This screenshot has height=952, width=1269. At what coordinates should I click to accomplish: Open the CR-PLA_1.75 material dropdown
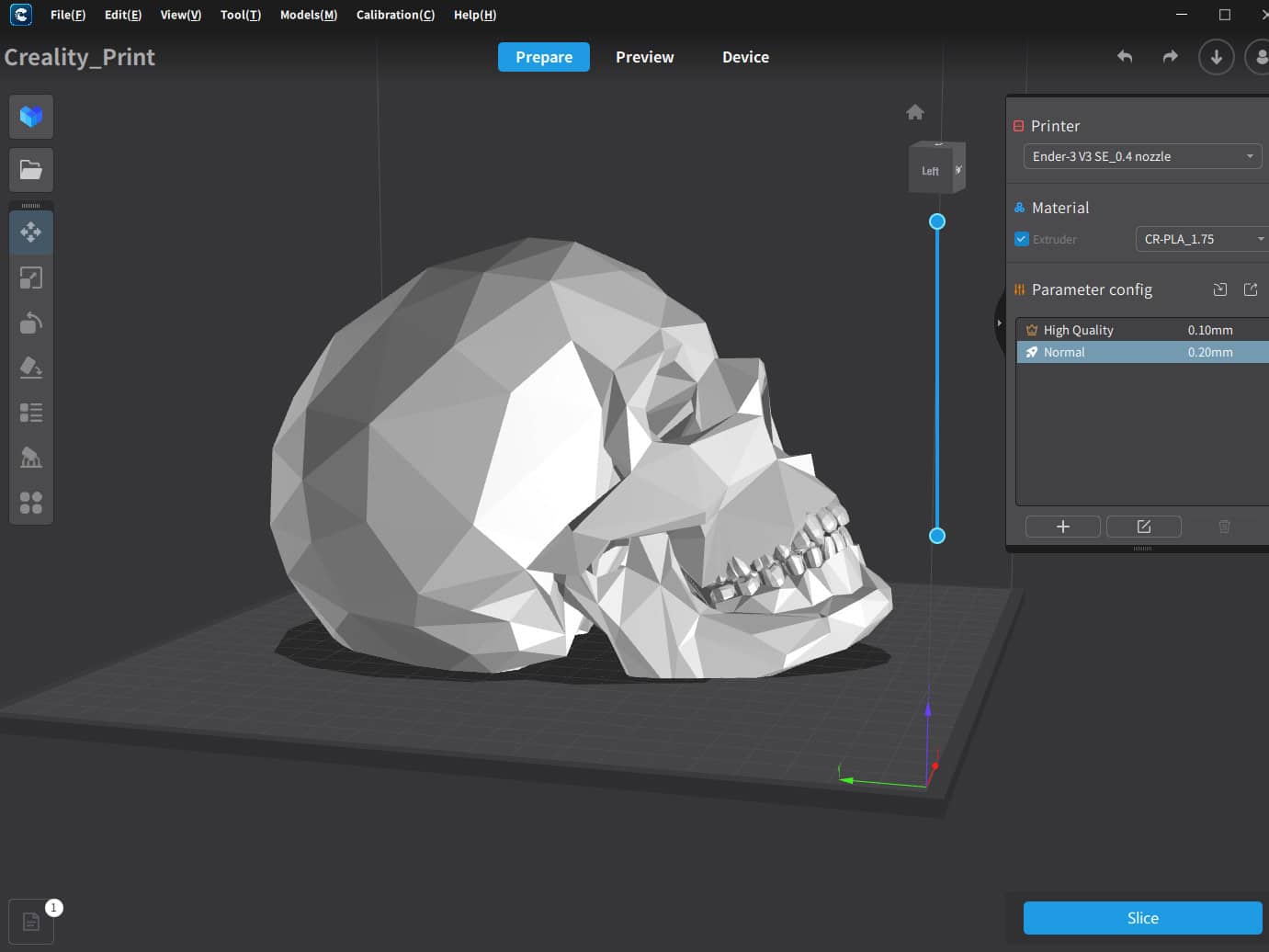coord(1202,239)
